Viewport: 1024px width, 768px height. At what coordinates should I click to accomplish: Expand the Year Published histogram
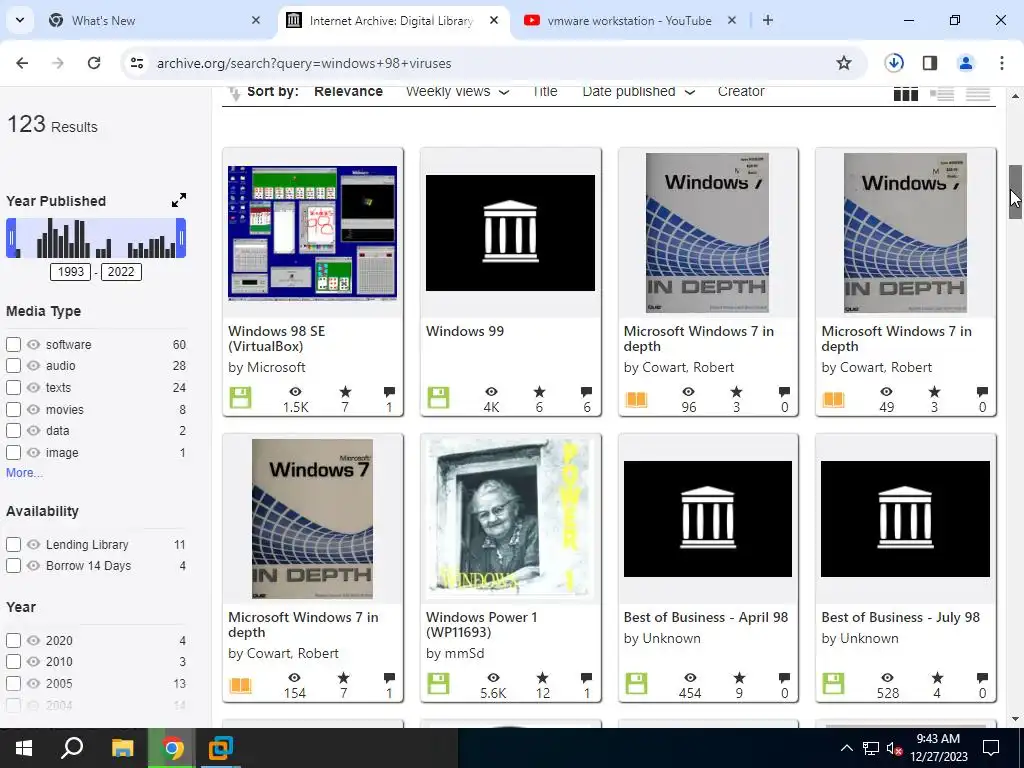point(179,200)
